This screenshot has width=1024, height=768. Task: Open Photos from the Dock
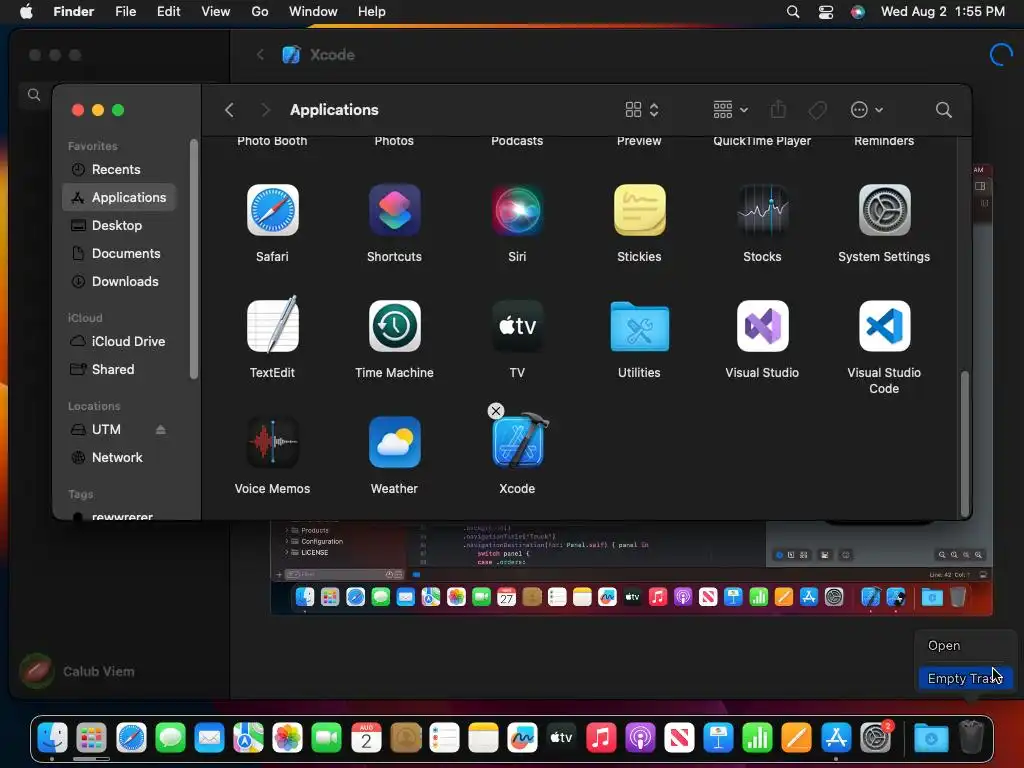[x=287, y=739]
